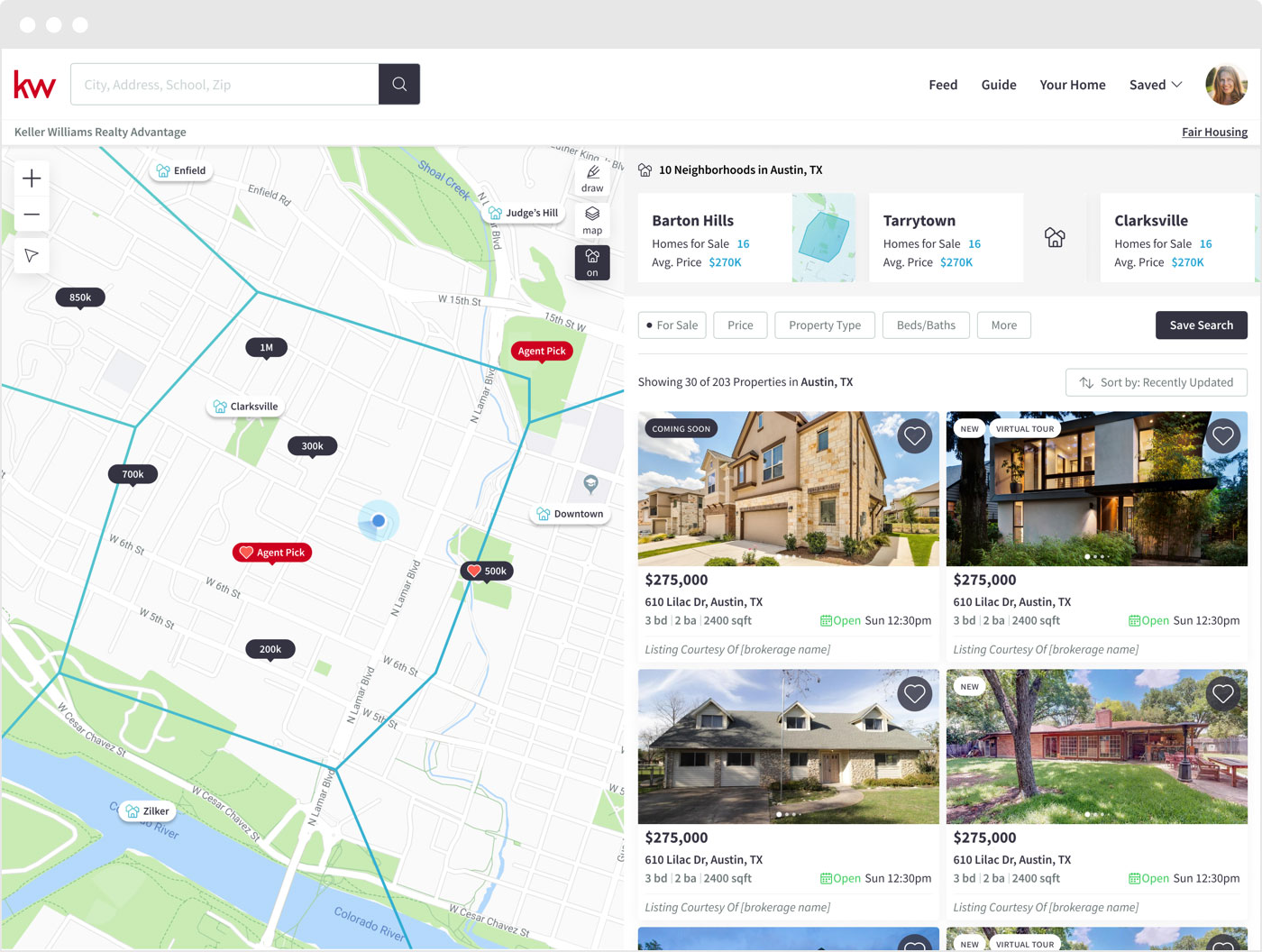
Task: Favorite the New Virtual Tour listing heart
Action: 1222,436
